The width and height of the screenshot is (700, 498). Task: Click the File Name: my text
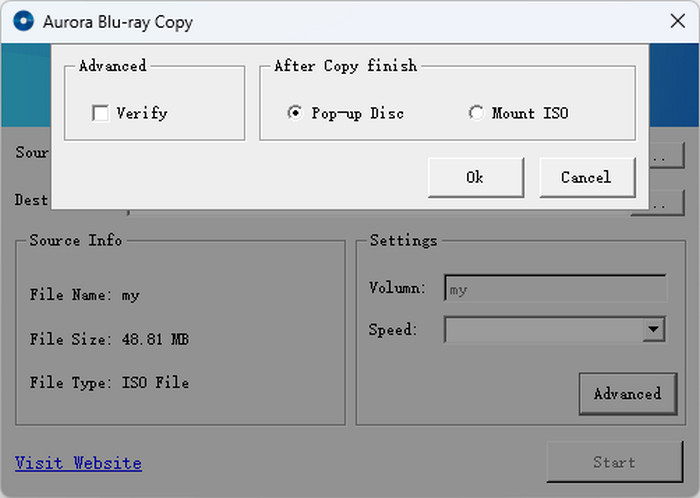85,296
